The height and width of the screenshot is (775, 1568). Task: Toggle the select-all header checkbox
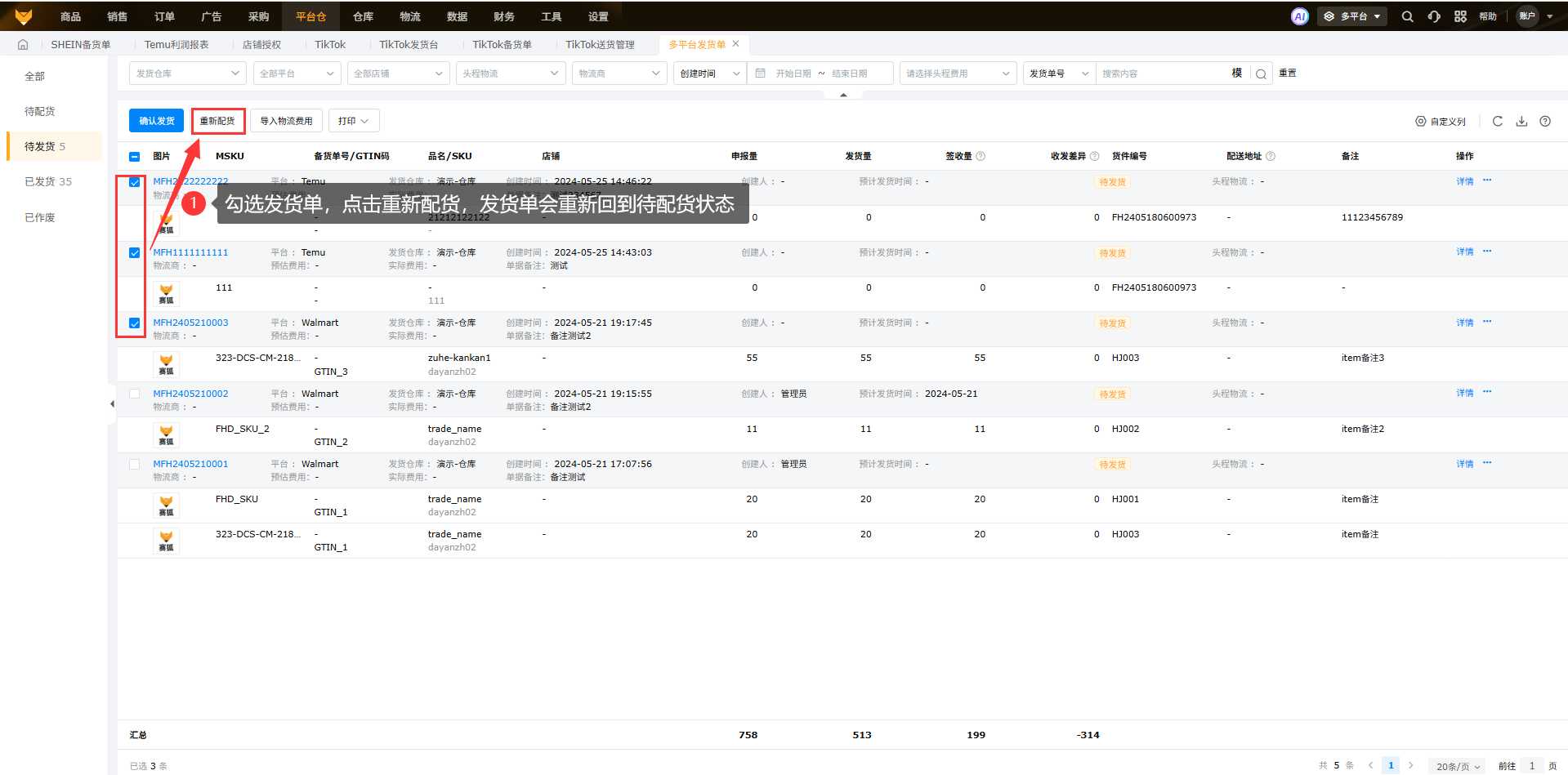click(135, 156)
